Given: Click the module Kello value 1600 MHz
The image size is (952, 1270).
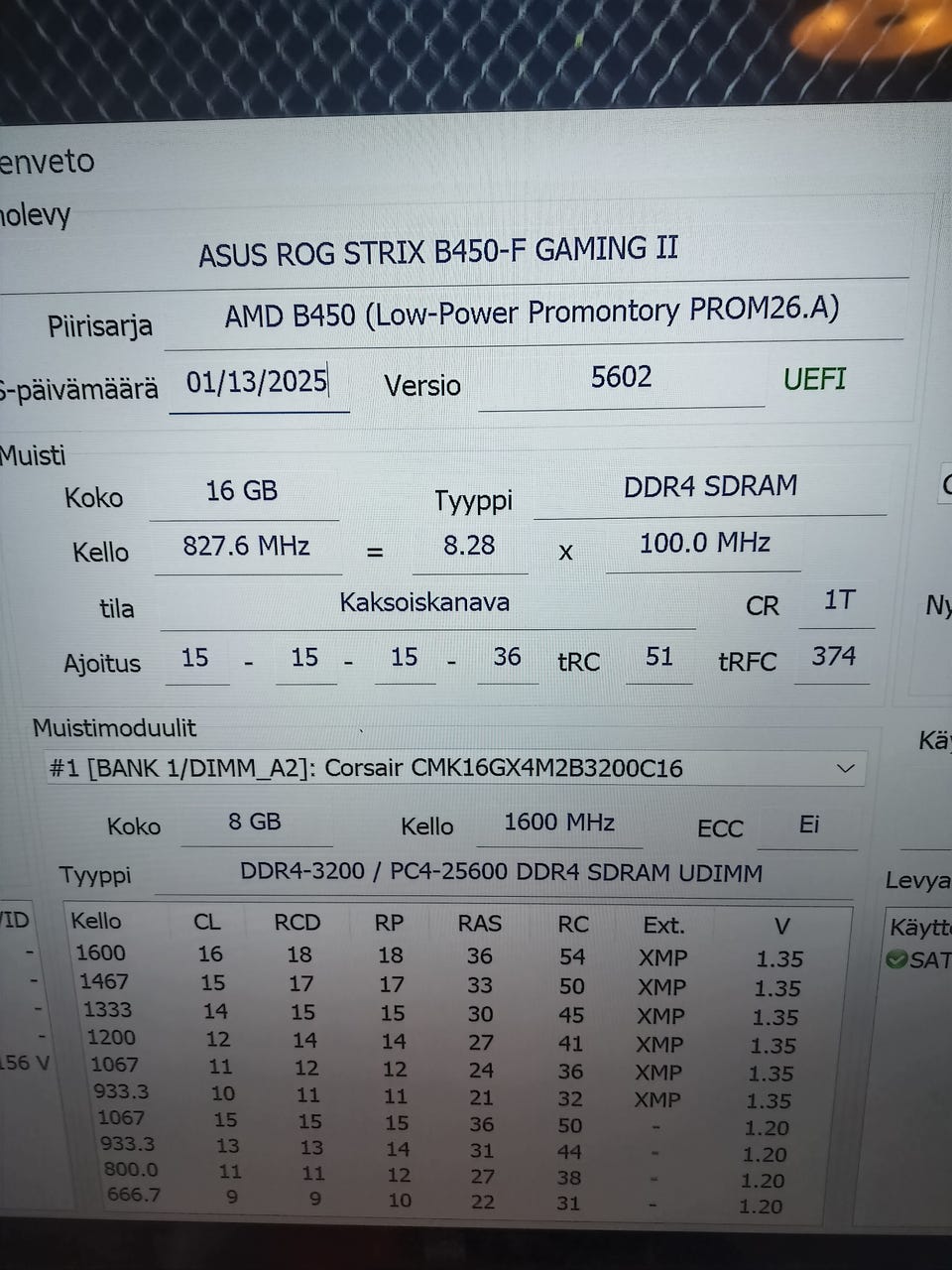Looking at the screenshot, I should pyautogui.click(x=559, y=823).
